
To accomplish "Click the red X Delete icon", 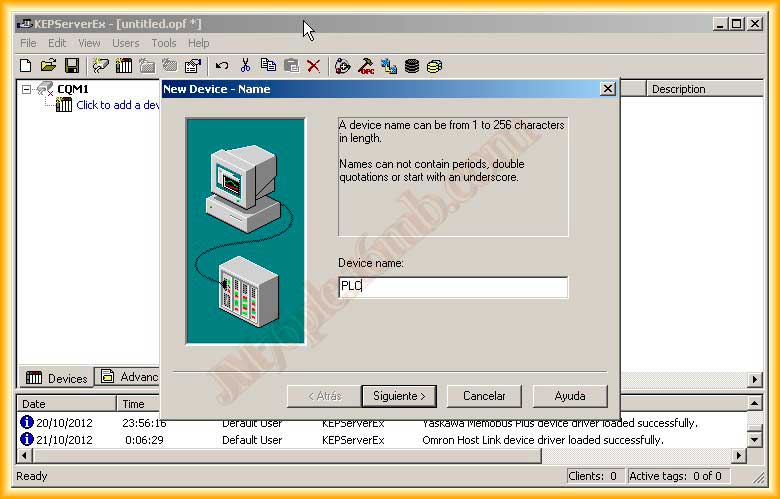I will click(x=314, y=66).
